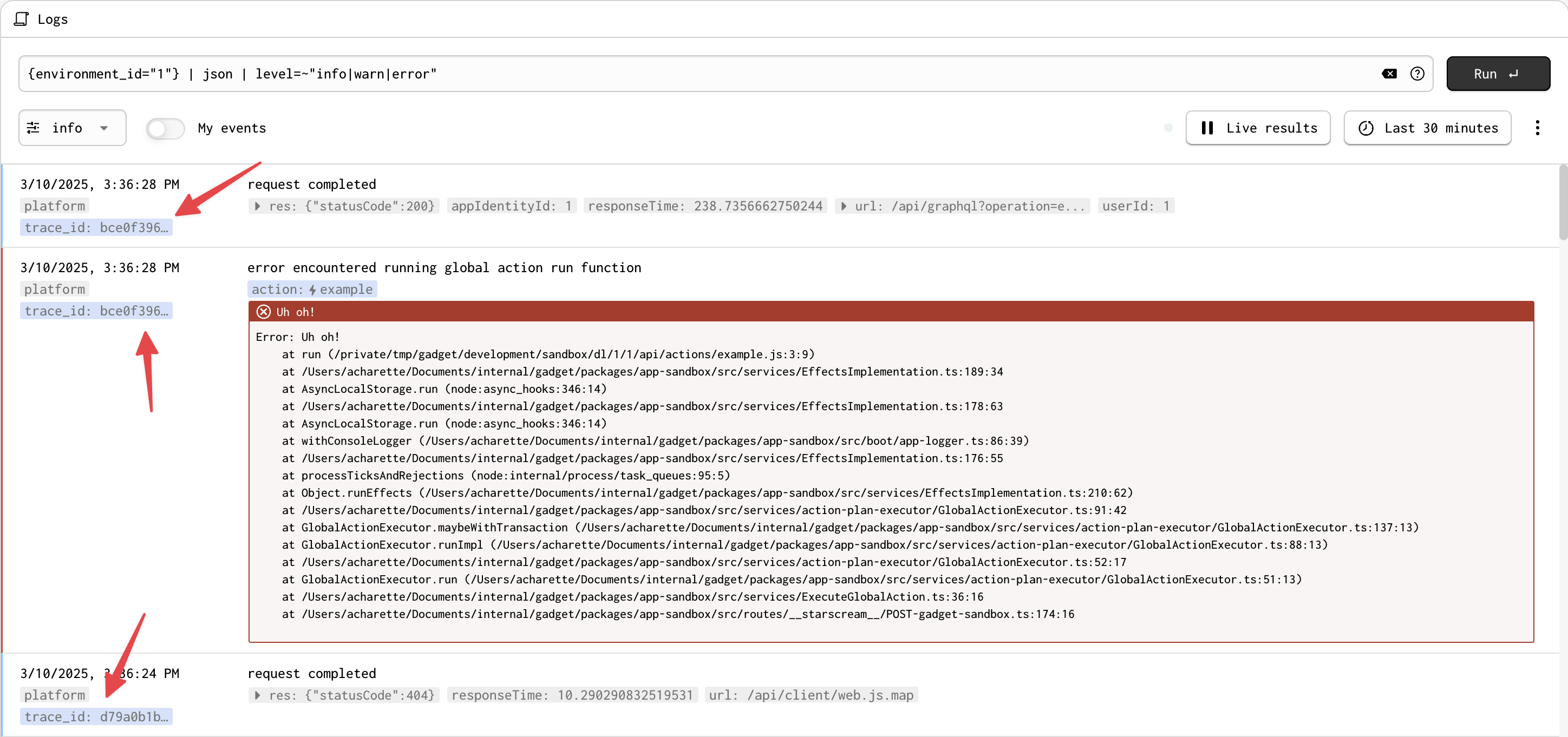Click the clock icon in Last 30 minutes
The image size is (1568, 737).
(x=1366, y=128)
